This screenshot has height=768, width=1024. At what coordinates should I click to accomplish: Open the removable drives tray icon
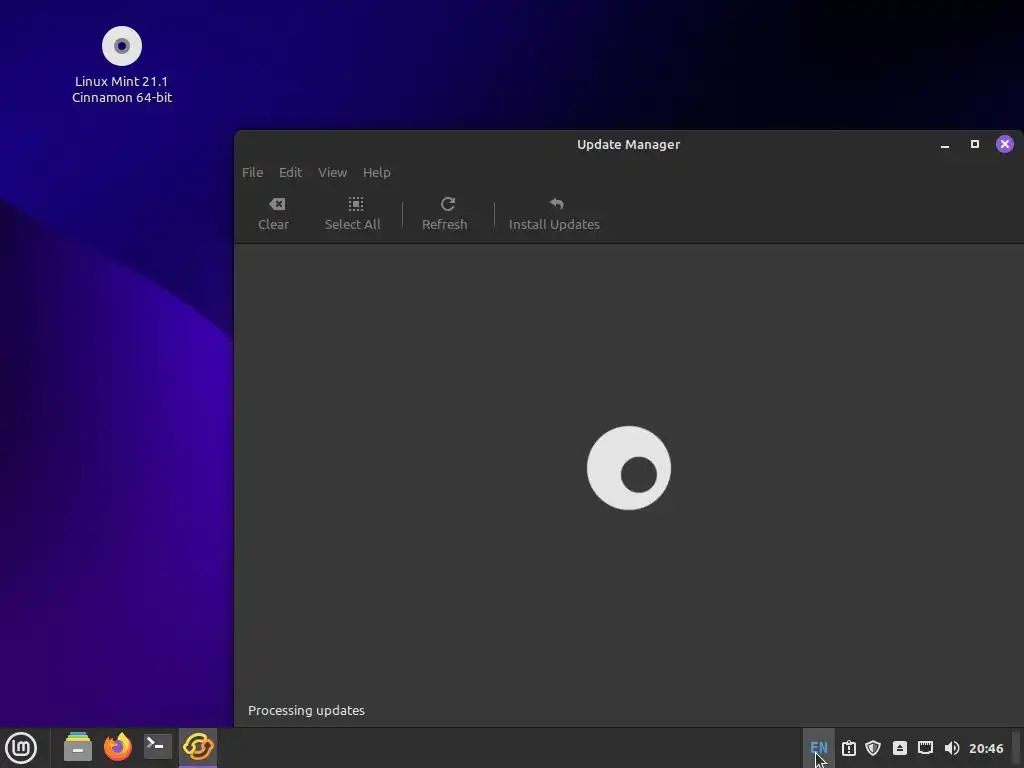pyautogui.click(x=900, y=748)
